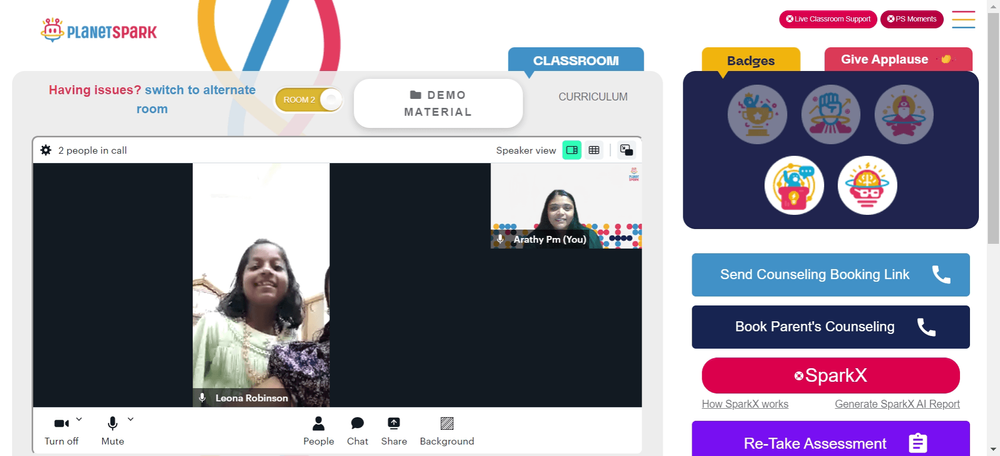Screen dimensions: 1000x456
Task: Open How SparkX works link
Action: [745, 404]
